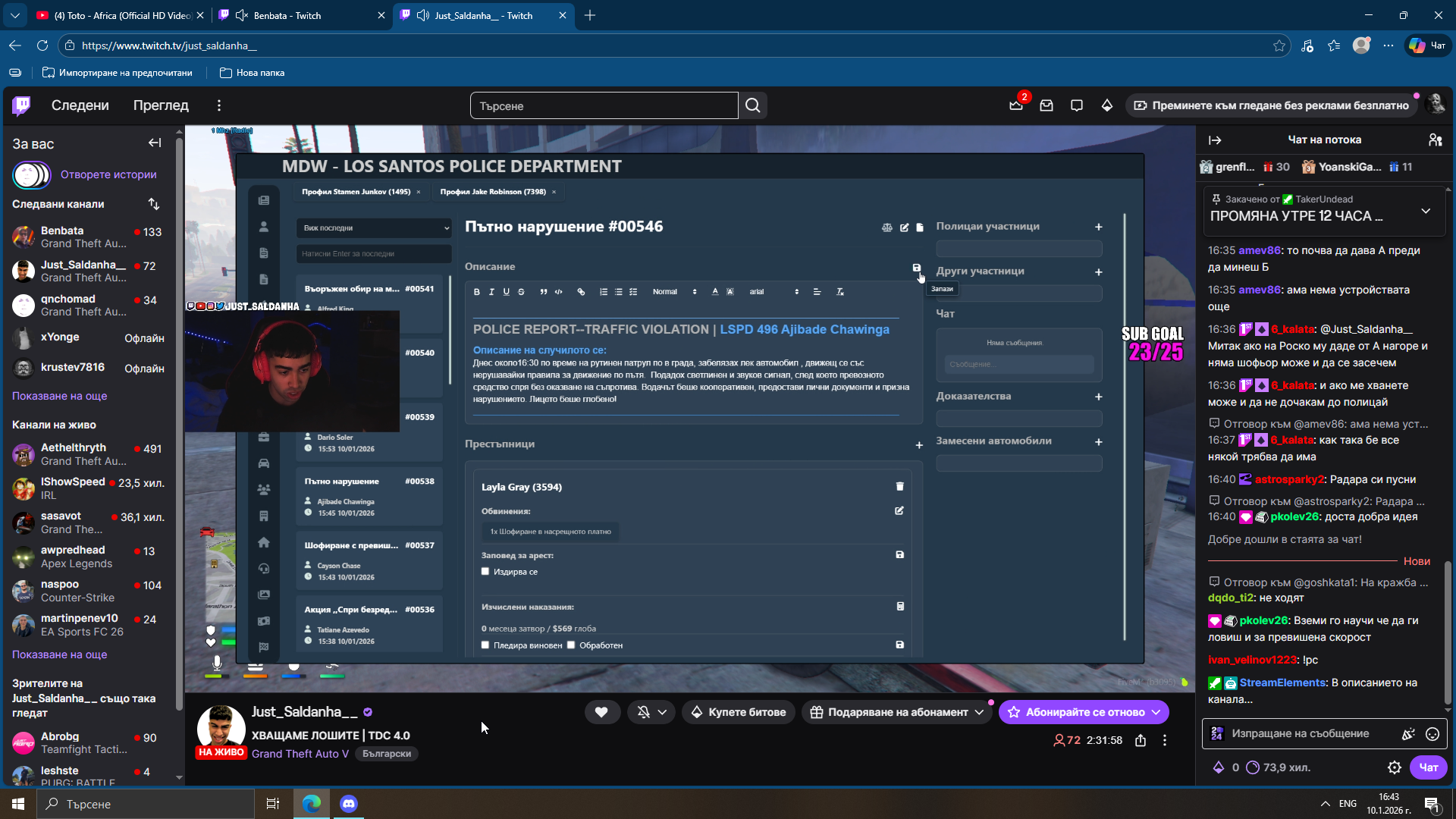Open the Преглед browse menu item
Viewport: 1456px width, 819px height.
point(161,105)
